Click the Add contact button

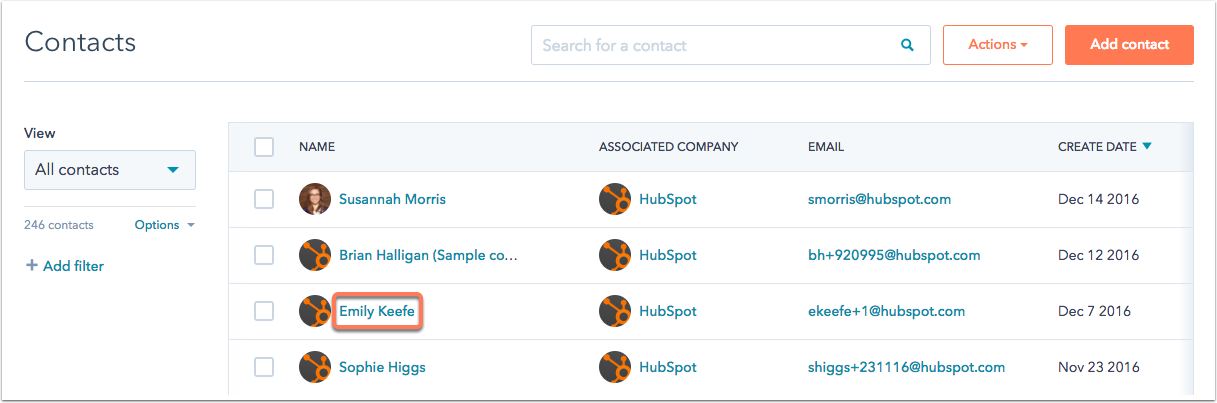(x=1129, y=45)
